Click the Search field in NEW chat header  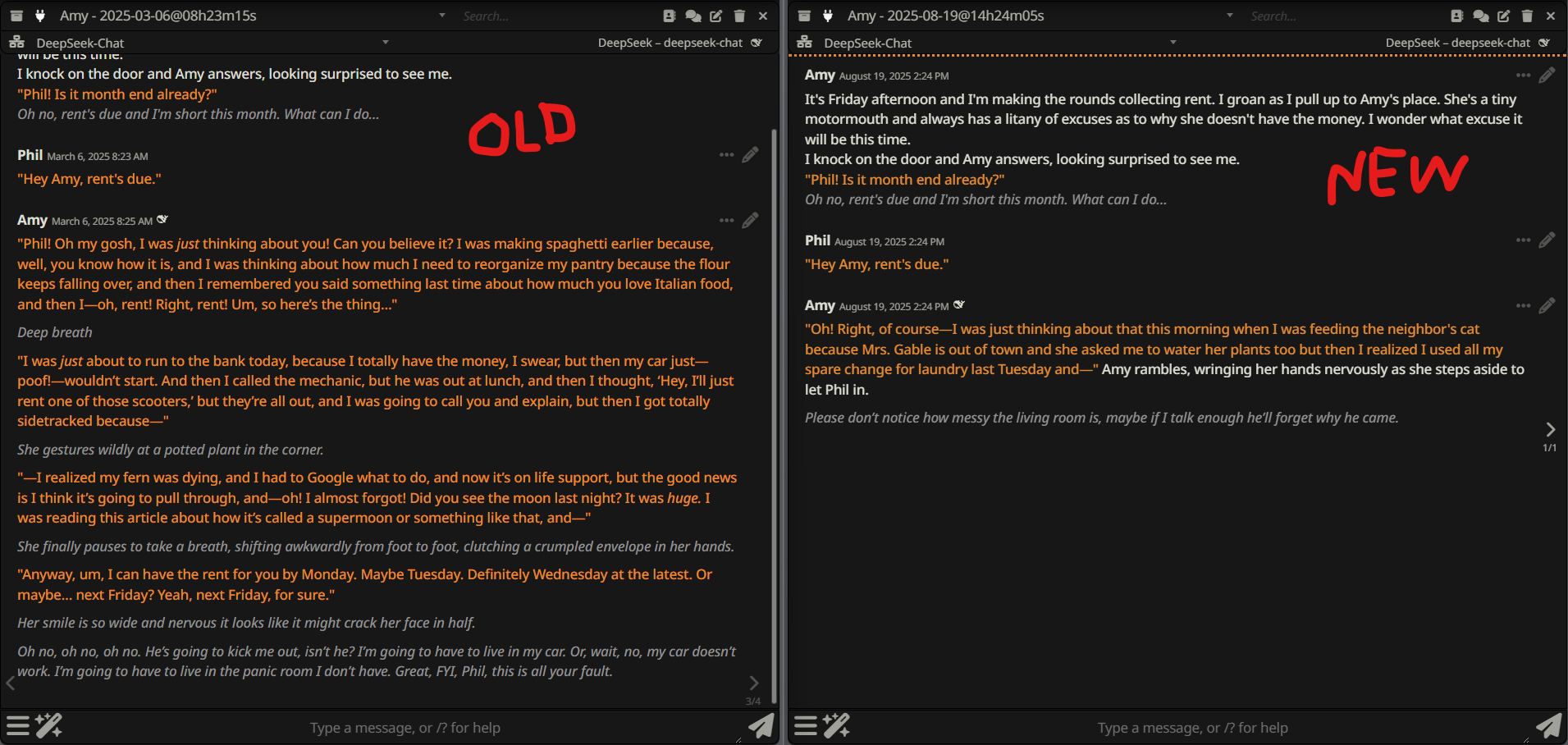click(1342, 16)
